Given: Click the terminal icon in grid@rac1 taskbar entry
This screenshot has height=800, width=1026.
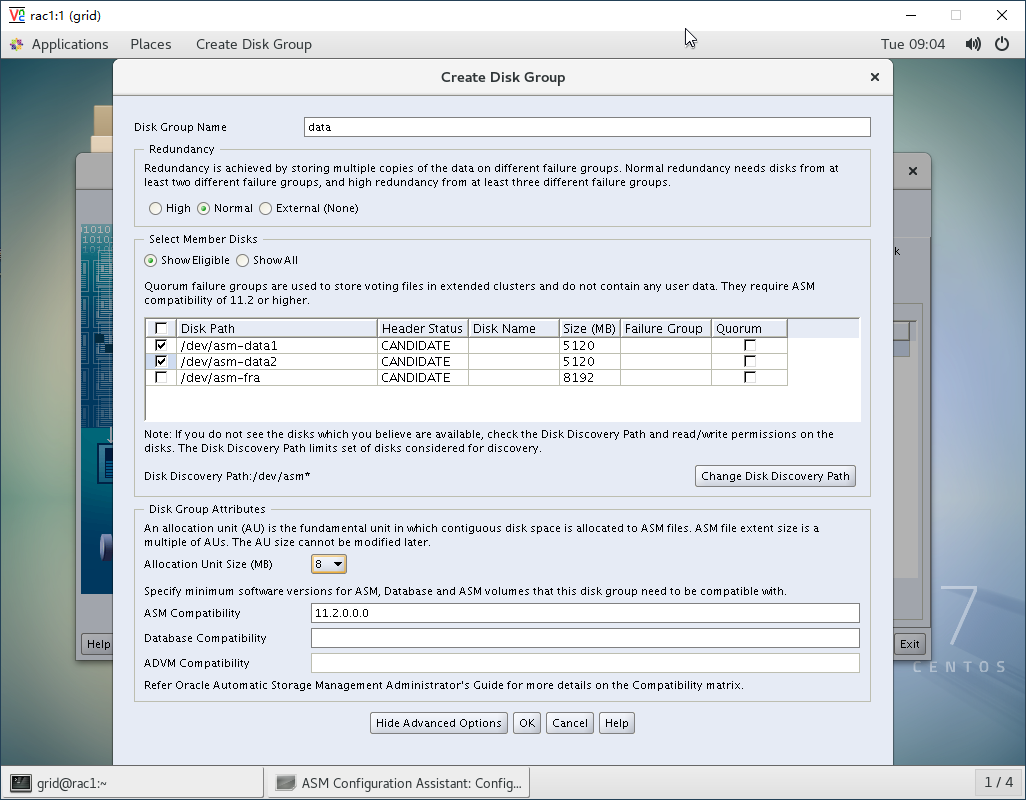Looking at the screenshot, I should (21, 782).
